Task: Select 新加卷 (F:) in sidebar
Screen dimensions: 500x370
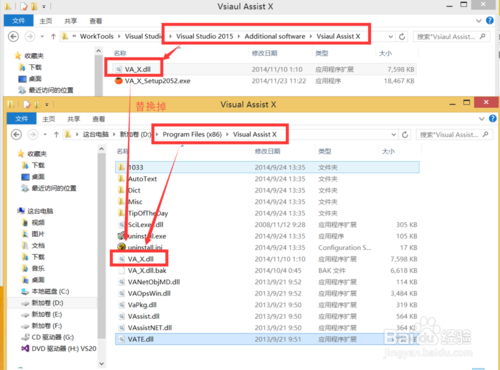Action: pyautogui.click(x=42, y=326)
